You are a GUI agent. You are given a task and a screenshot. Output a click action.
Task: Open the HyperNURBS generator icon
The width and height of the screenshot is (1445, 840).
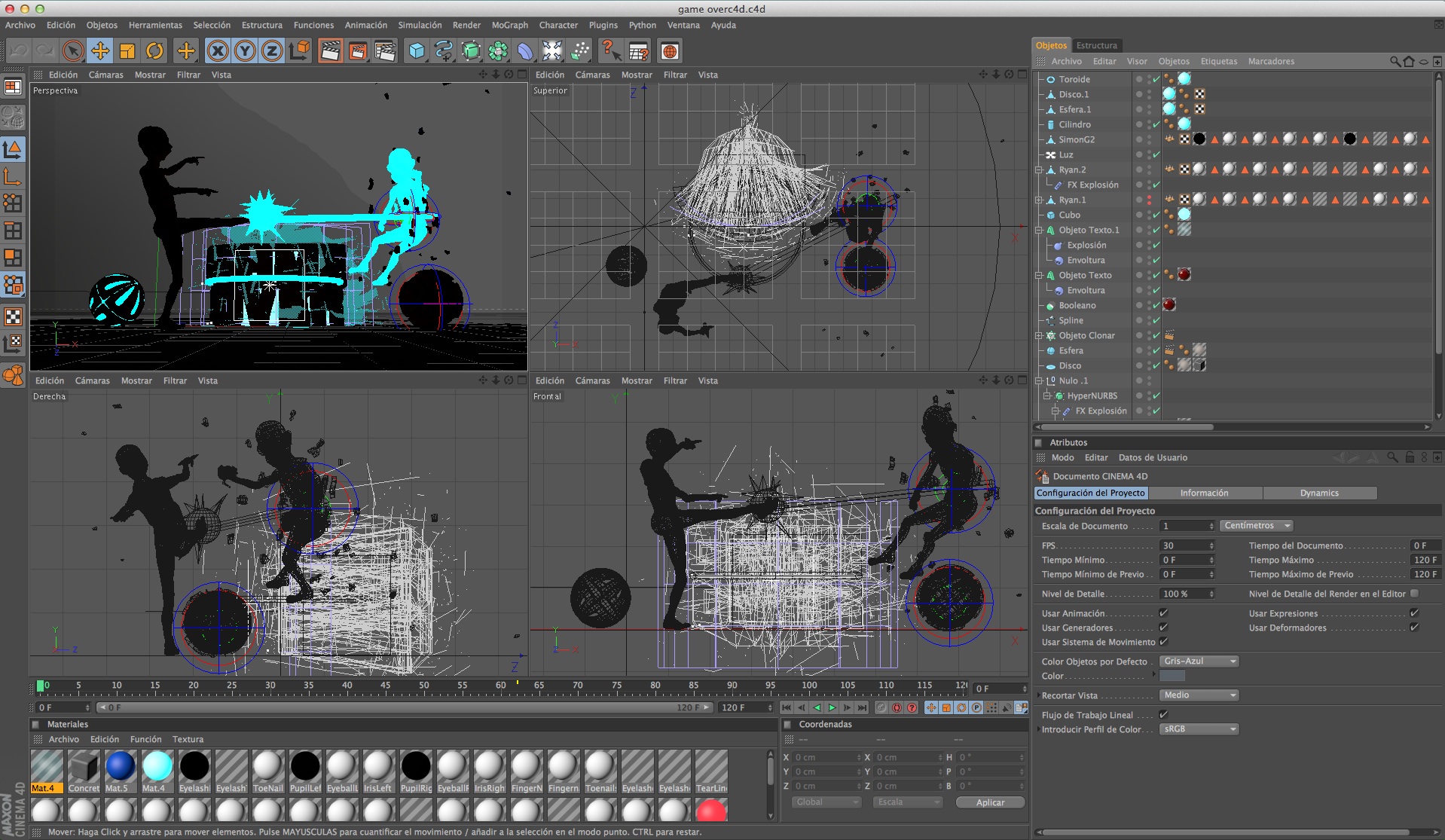pos(471,51)
